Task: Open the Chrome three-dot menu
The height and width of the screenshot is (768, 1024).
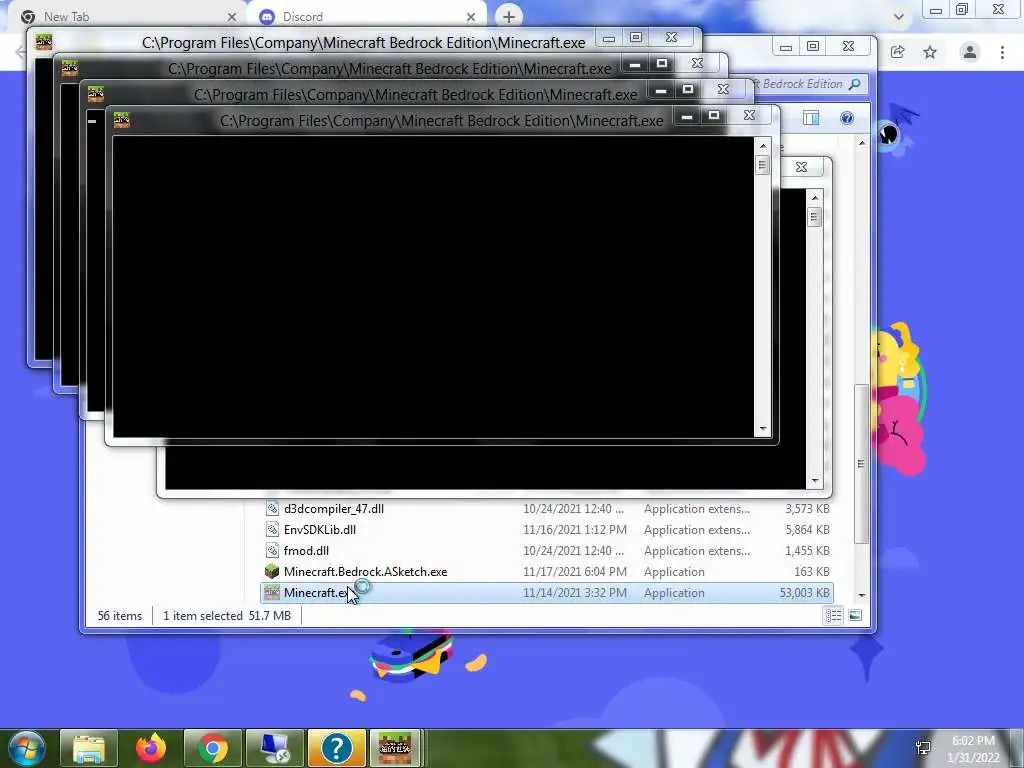Action: 1002,52
